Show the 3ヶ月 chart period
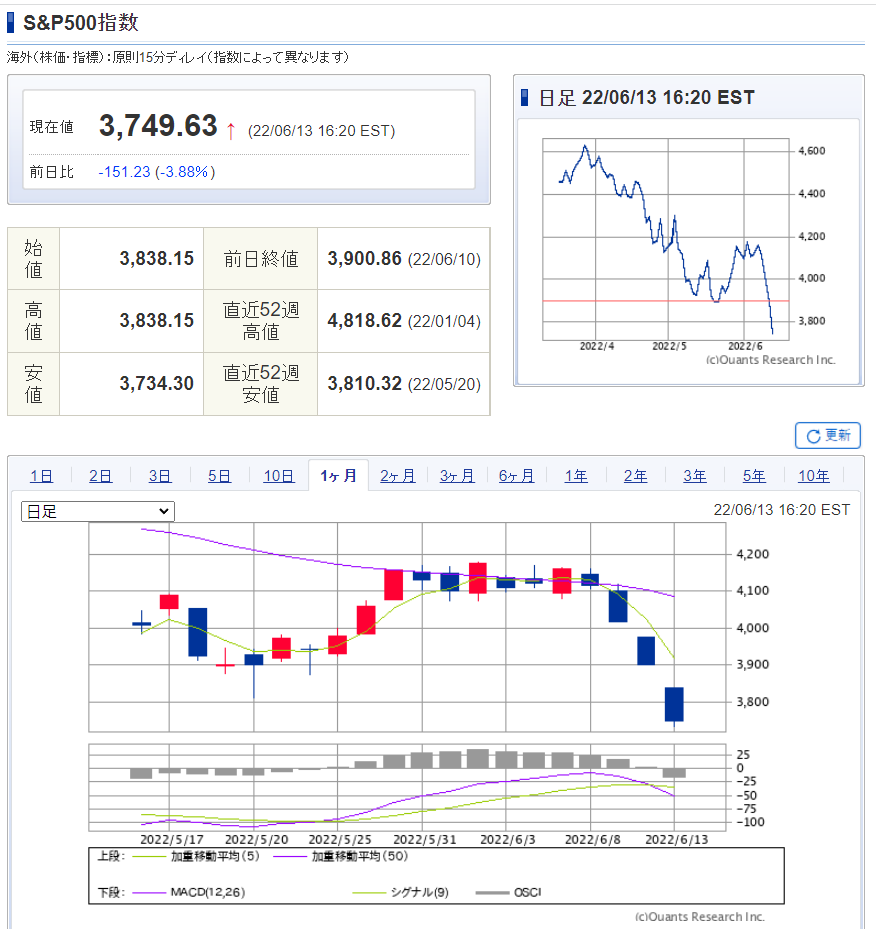 point(457,476)
